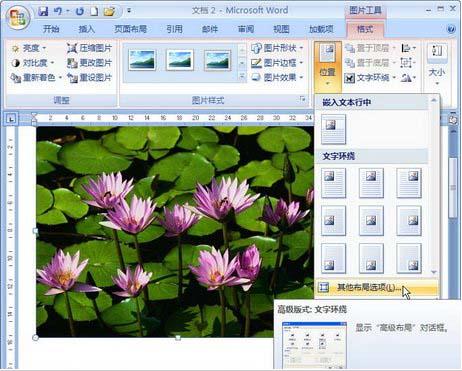Open 重新着色 recolor dropdown

pos(36,78)
